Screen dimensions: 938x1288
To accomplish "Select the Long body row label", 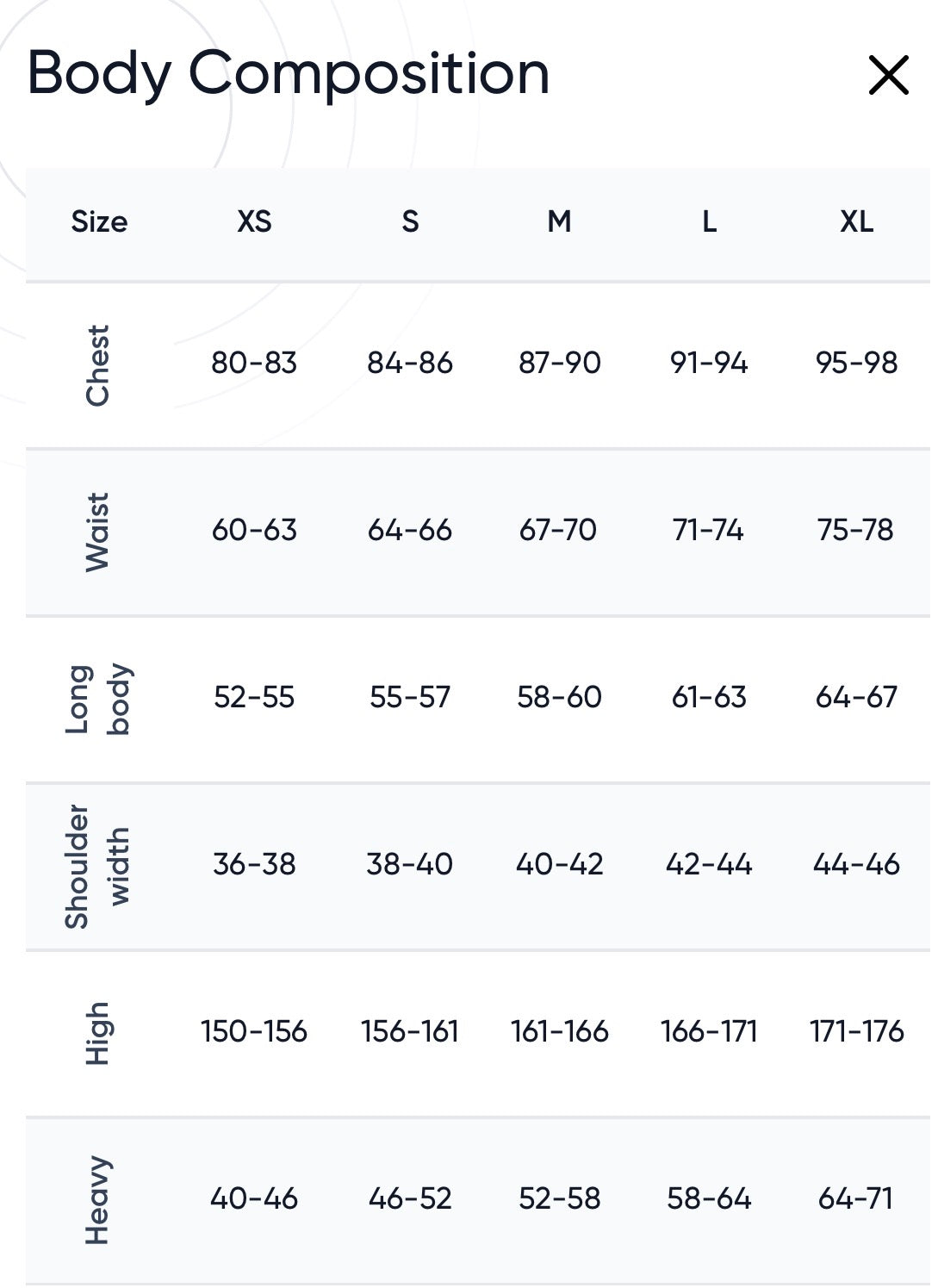I will point(98,699).
